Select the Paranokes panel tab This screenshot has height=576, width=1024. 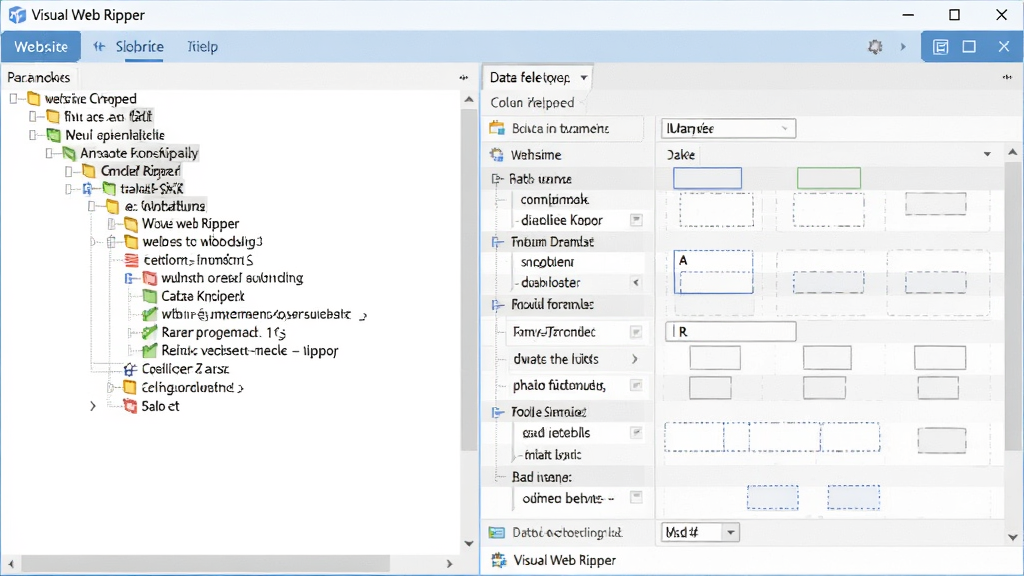point(39,77)
